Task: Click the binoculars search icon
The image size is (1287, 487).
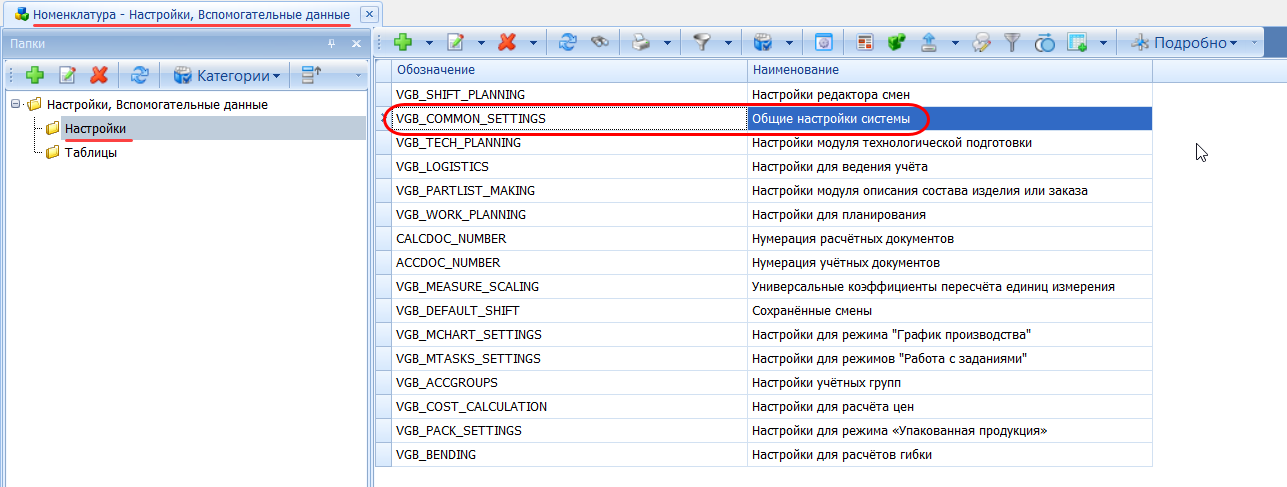Action: [x=599, y=43]
